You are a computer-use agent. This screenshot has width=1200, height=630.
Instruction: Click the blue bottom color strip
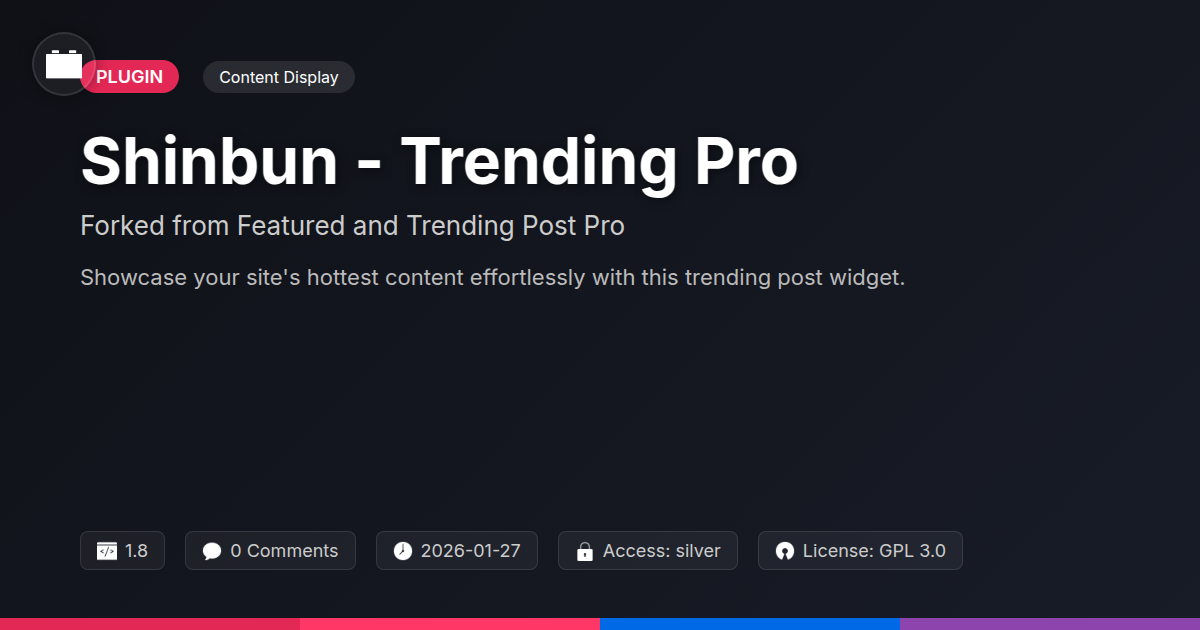click(x=750, y=623)
